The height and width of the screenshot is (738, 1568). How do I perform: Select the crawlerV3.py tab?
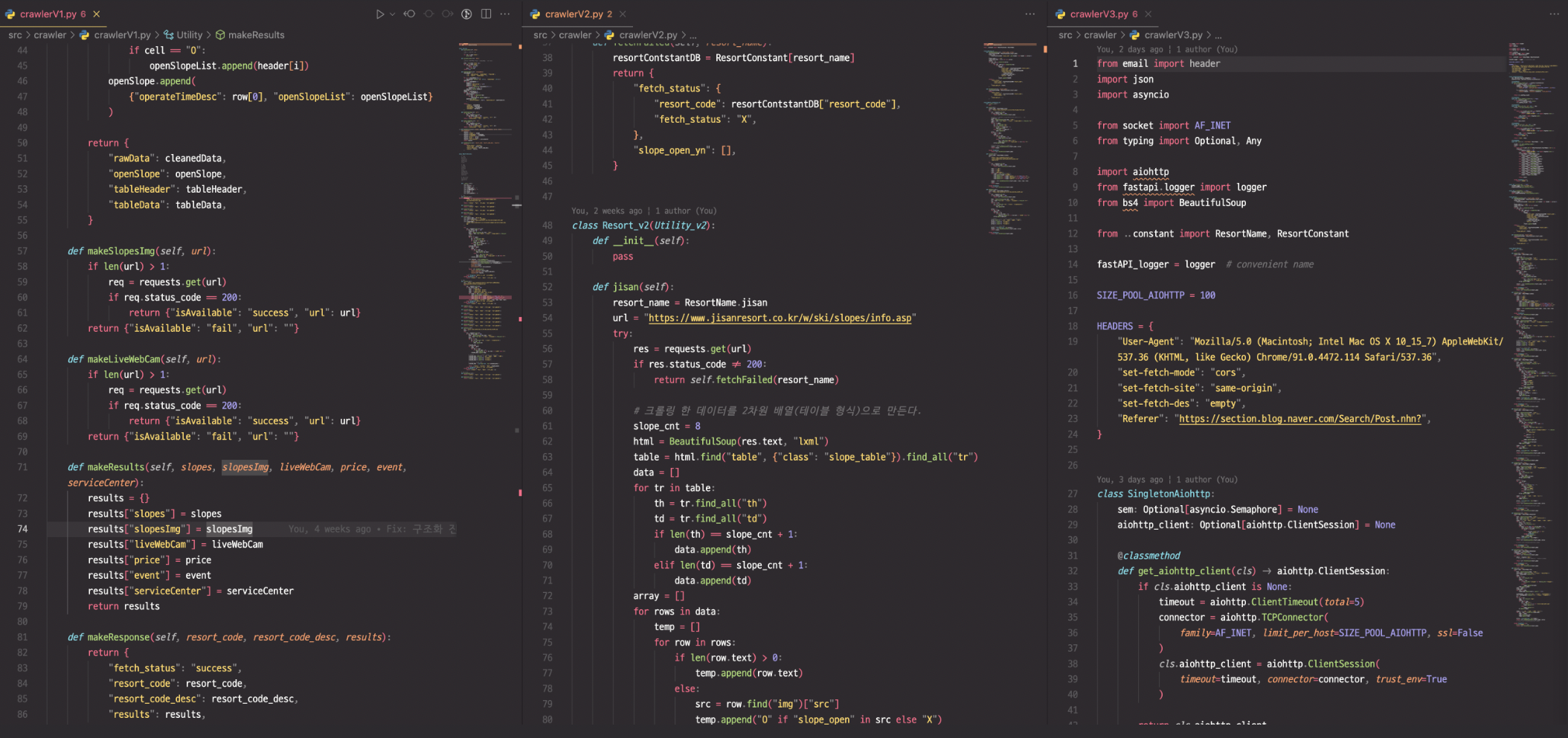[x=1098, y=14]
